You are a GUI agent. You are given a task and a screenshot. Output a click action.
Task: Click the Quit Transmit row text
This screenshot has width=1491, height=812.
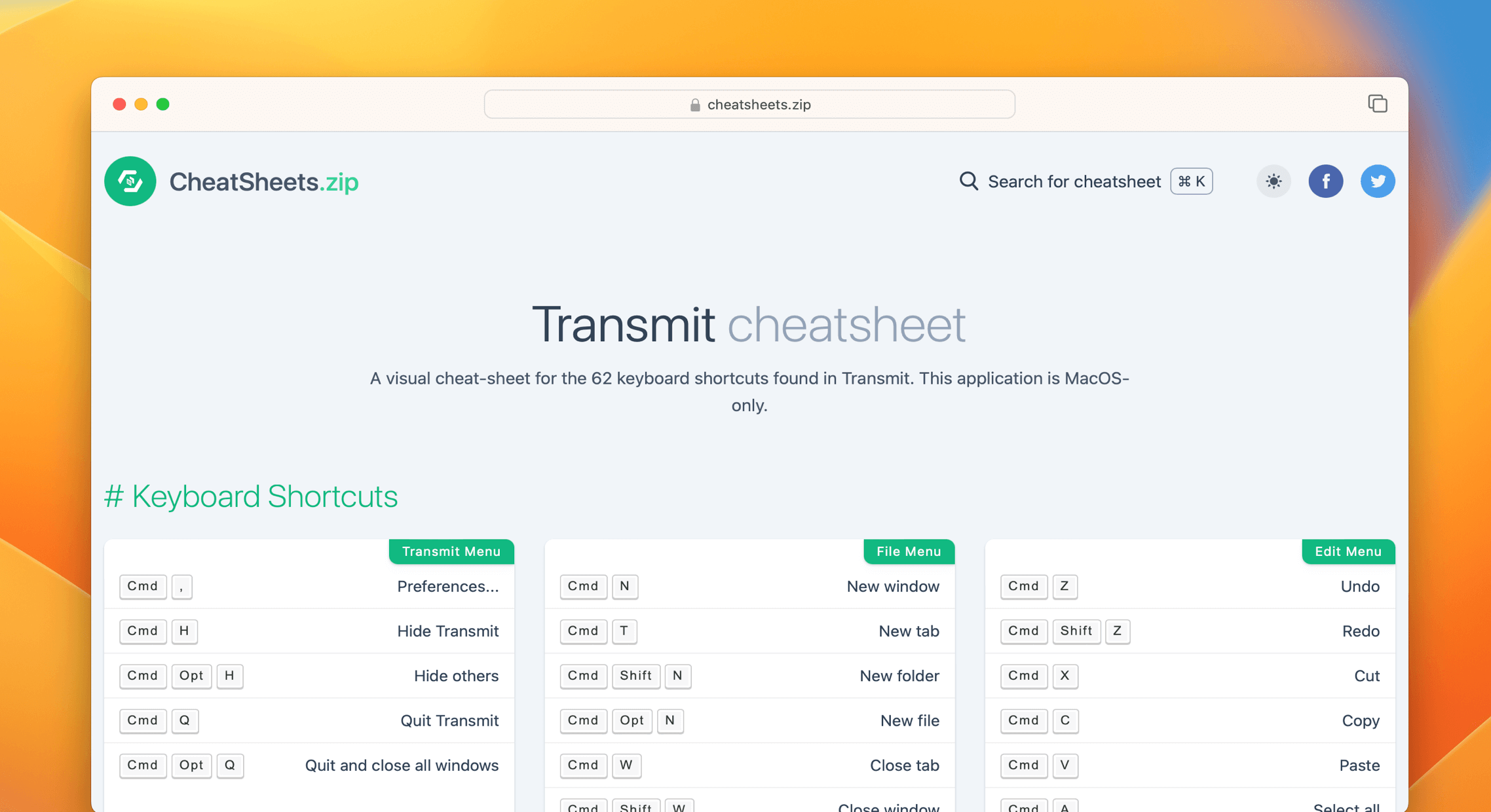(x=449, y=720)
